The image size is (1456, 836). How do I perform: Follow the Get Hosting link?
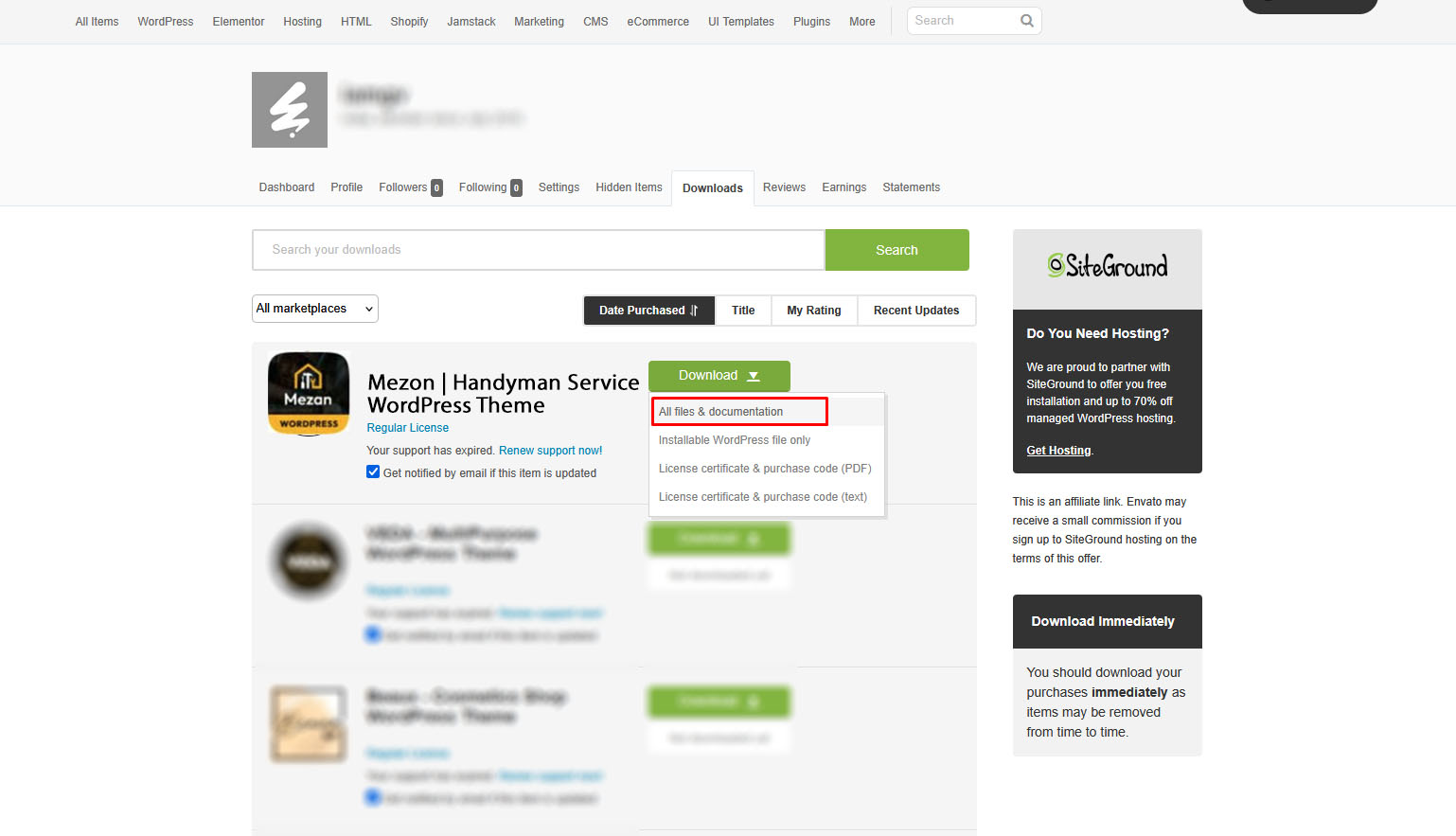tap(1058, 451)
